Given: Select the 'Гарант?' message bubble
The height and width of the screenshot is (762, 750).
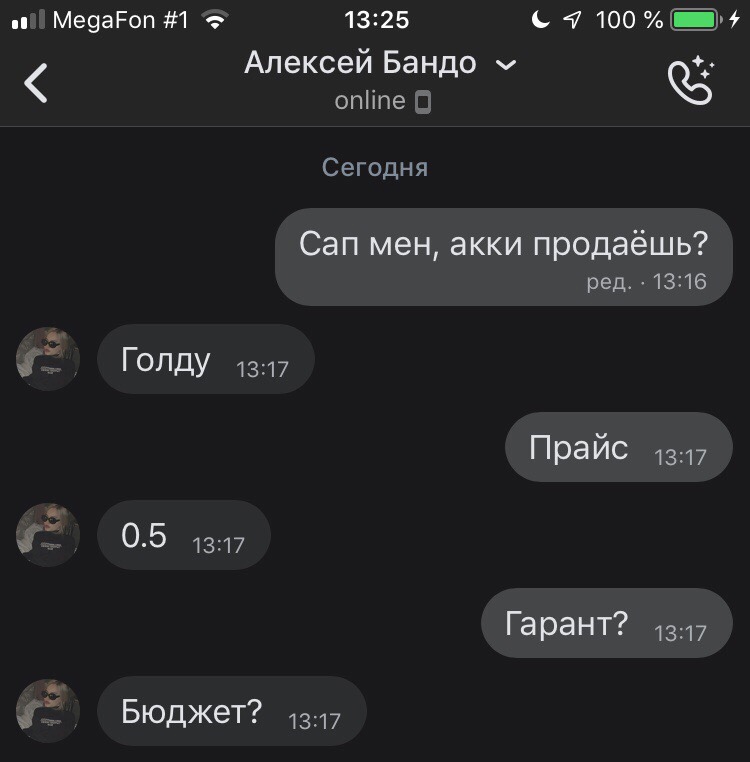Looking at the screenshot, I should [607, 623].
